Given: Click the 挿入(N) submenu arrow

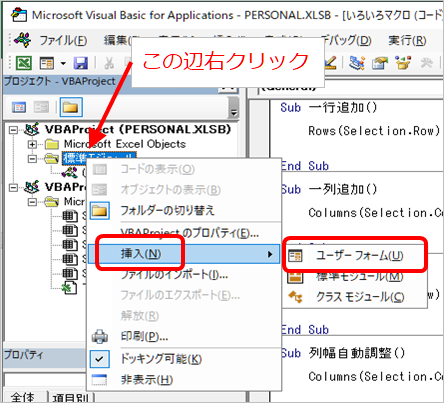Looking at the screenshot, I should (x=270, y=254).
